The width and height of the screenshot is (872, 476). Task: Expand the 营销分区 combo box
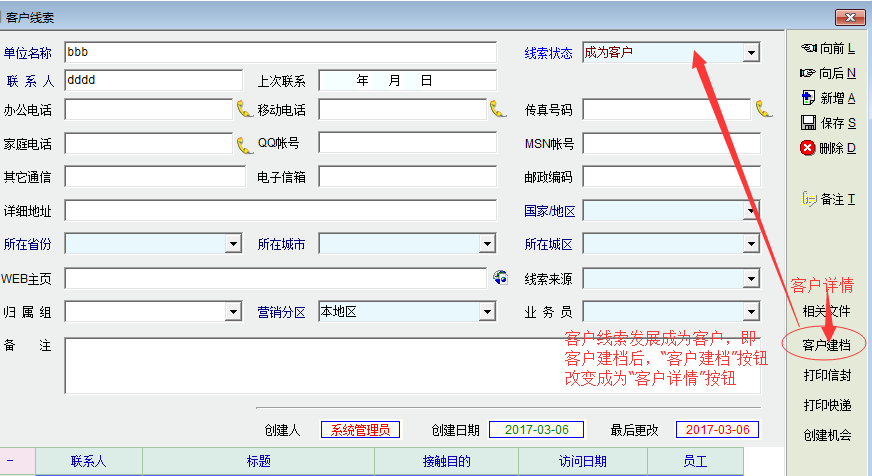point(486,312)
